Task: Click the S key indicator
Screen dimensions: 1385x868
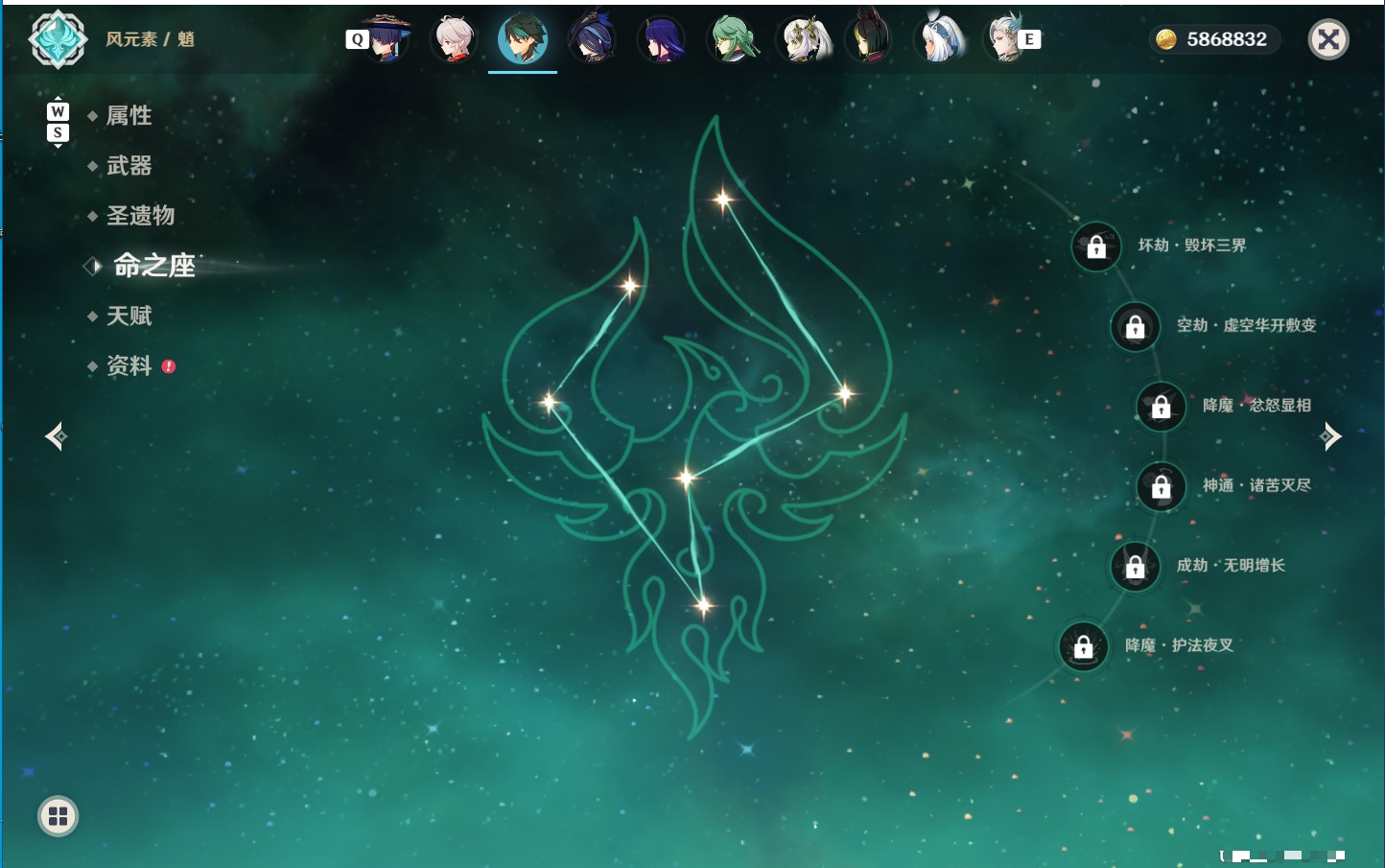Action: coord(58,132)
